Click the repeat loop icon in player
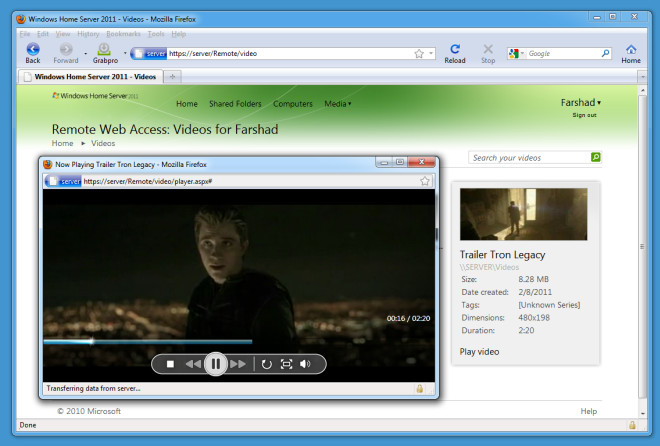Screen dimensions: 660x446 coord(266,364)
